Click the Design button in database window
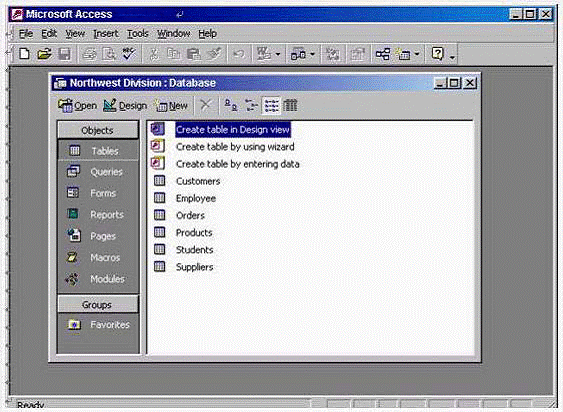 [x=125, y=106]
